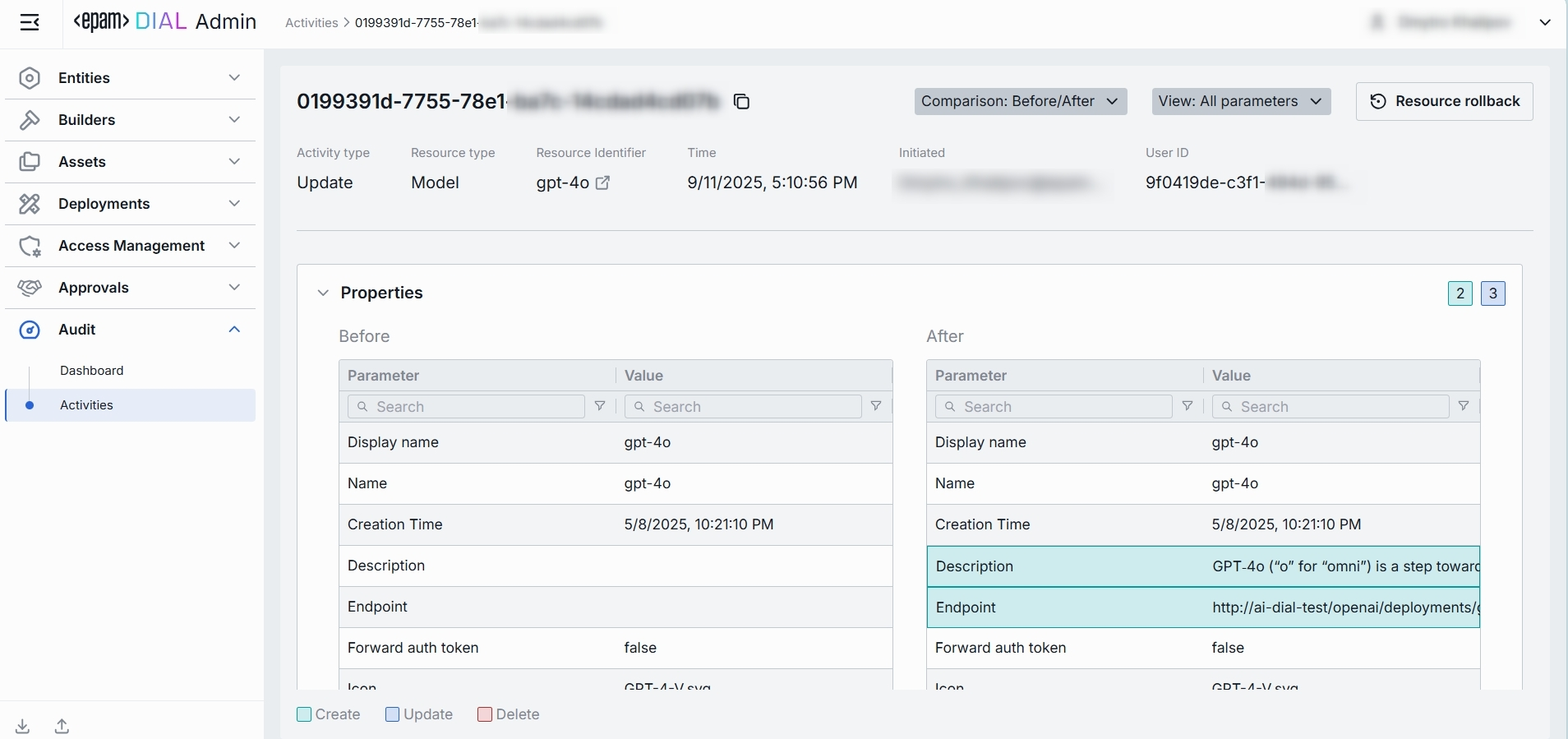The image size is (1568, 739).
Task: Open gpt-4o resource via external link icon
Action: click(x=602, y=183)
